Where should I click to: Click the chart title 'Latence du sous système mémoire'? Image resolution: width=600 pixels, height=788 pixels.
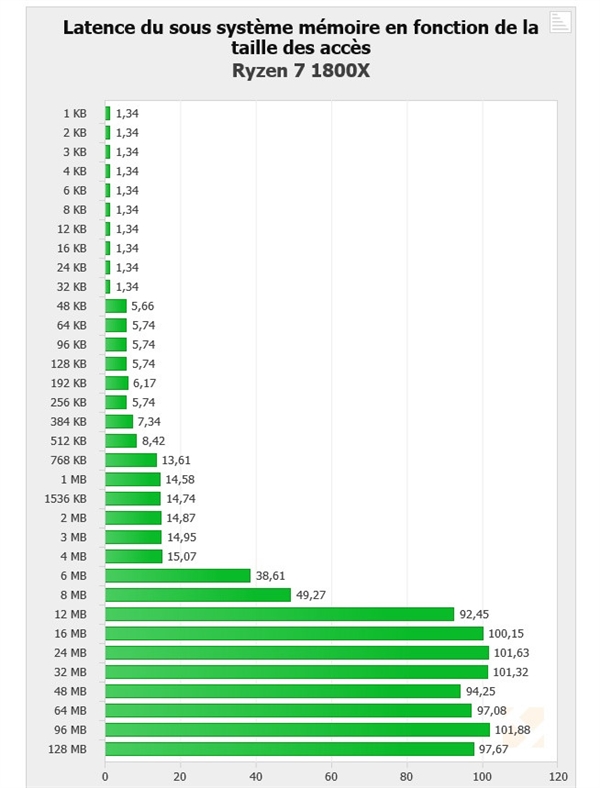[x=300, y=38]
